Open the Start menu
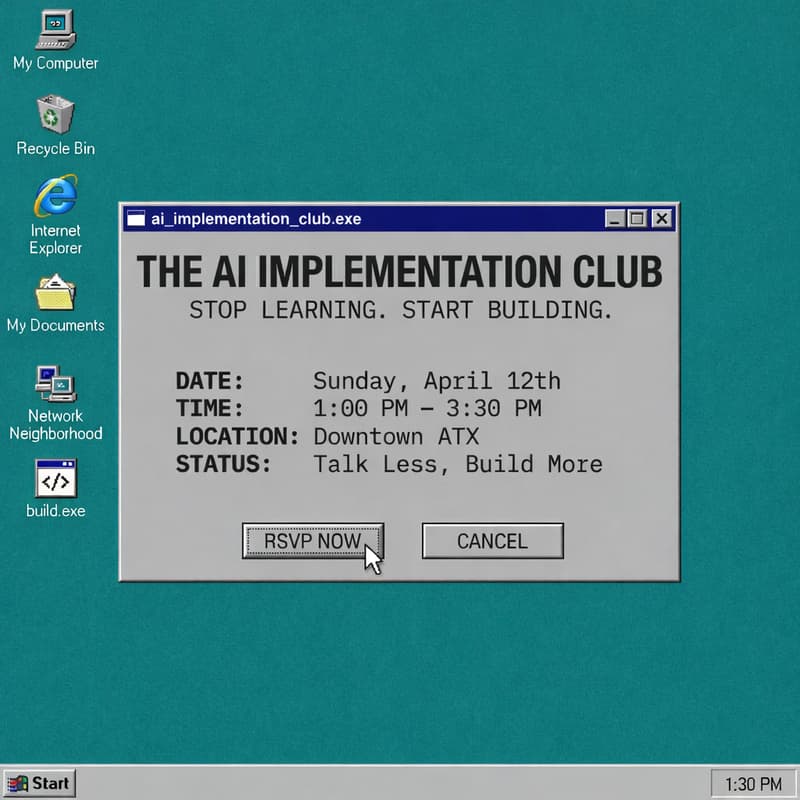Image resolution: width=800 pixels, height=800 pixels. (x=38, y=783)
